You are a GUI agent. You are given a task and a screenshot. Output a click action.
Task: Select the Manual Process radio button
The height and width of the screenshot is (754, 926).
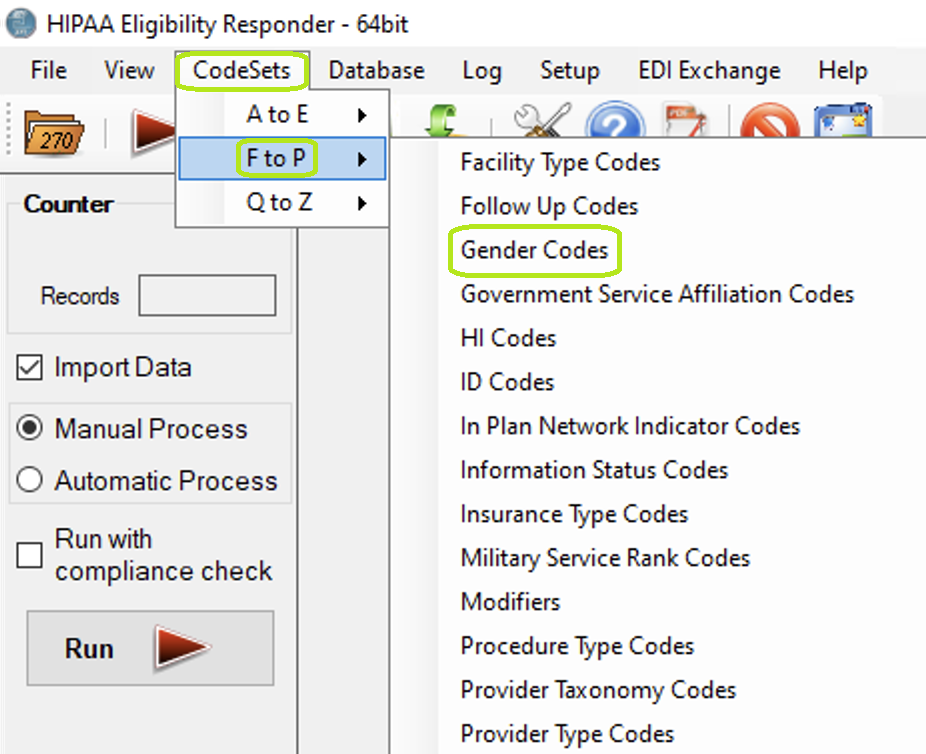pos(29,427)
